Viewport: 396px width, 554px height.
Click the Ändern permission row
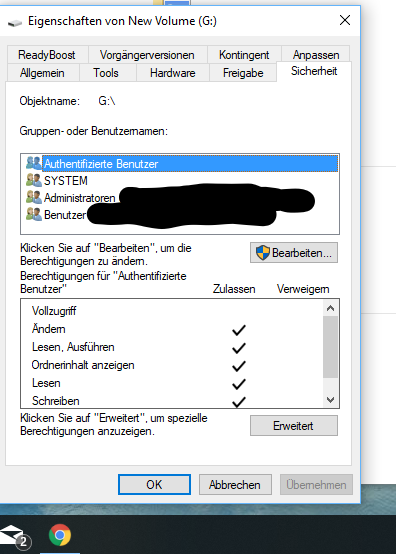click(x=172, y=329)
